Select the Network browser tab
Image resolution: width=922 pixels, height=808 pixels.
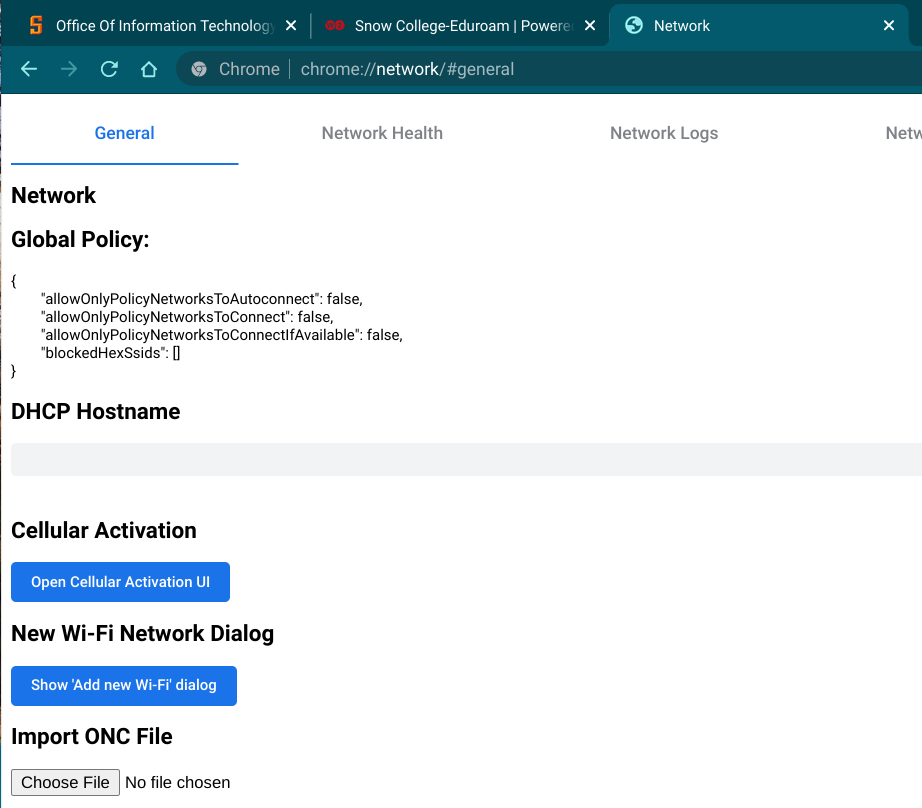(x=740, y=26)
